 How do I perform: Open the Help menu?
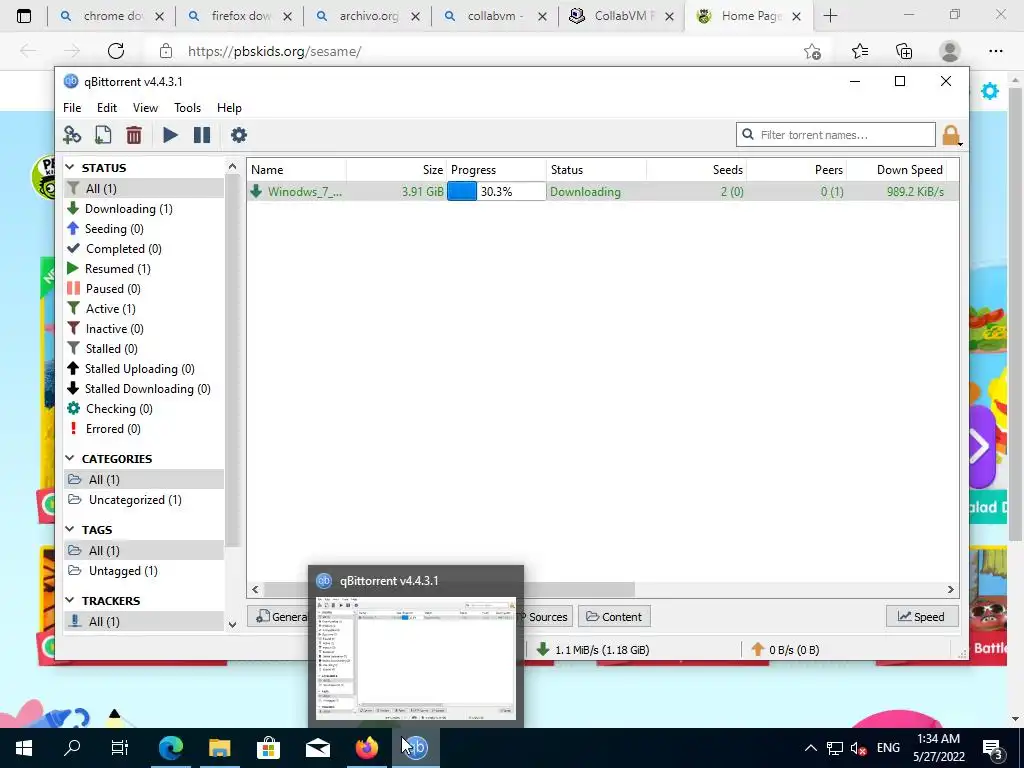(x=229, y=108)
